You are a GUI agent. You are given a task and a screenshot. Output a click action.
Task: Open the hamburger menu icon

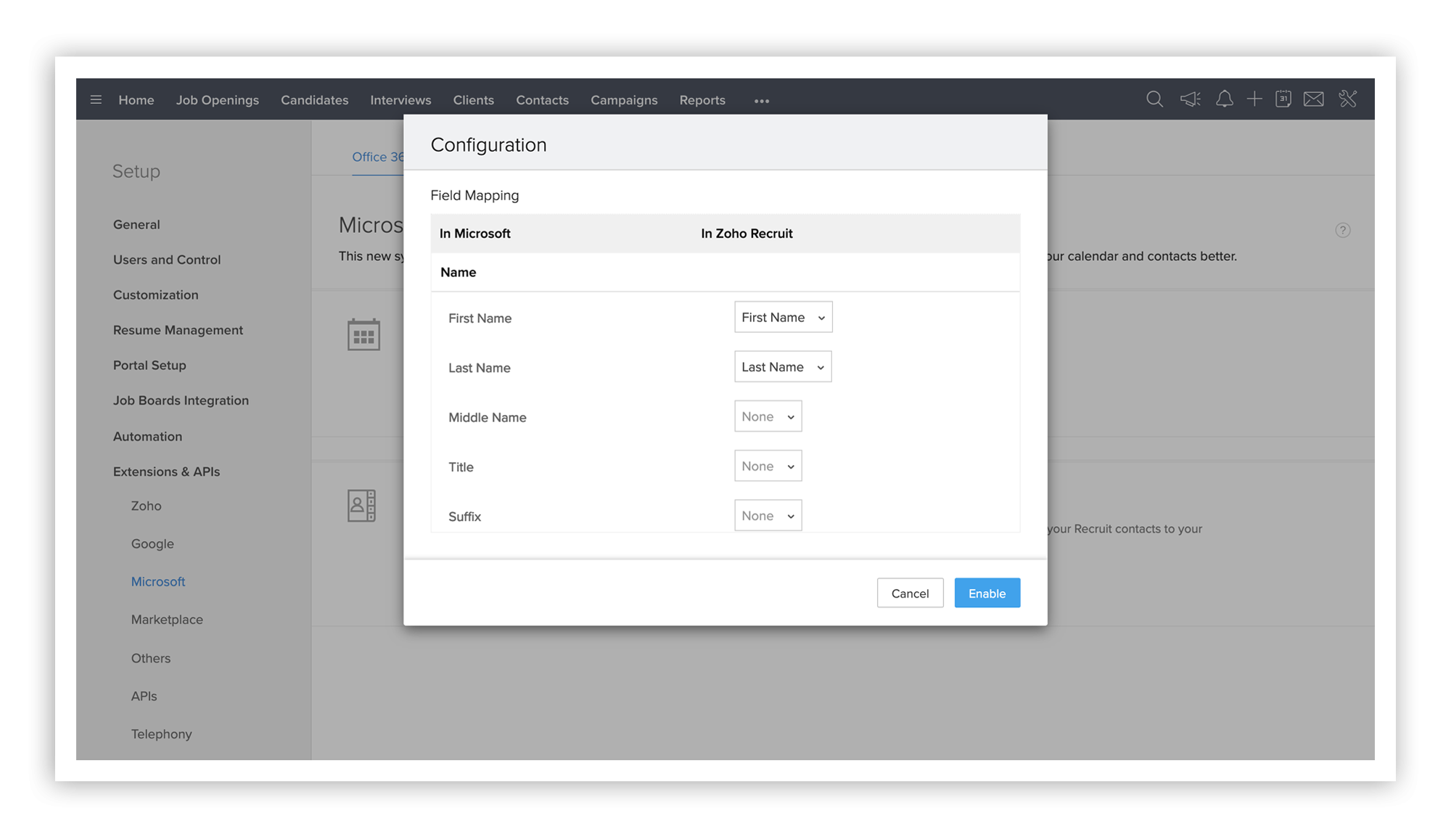[96, 99]
